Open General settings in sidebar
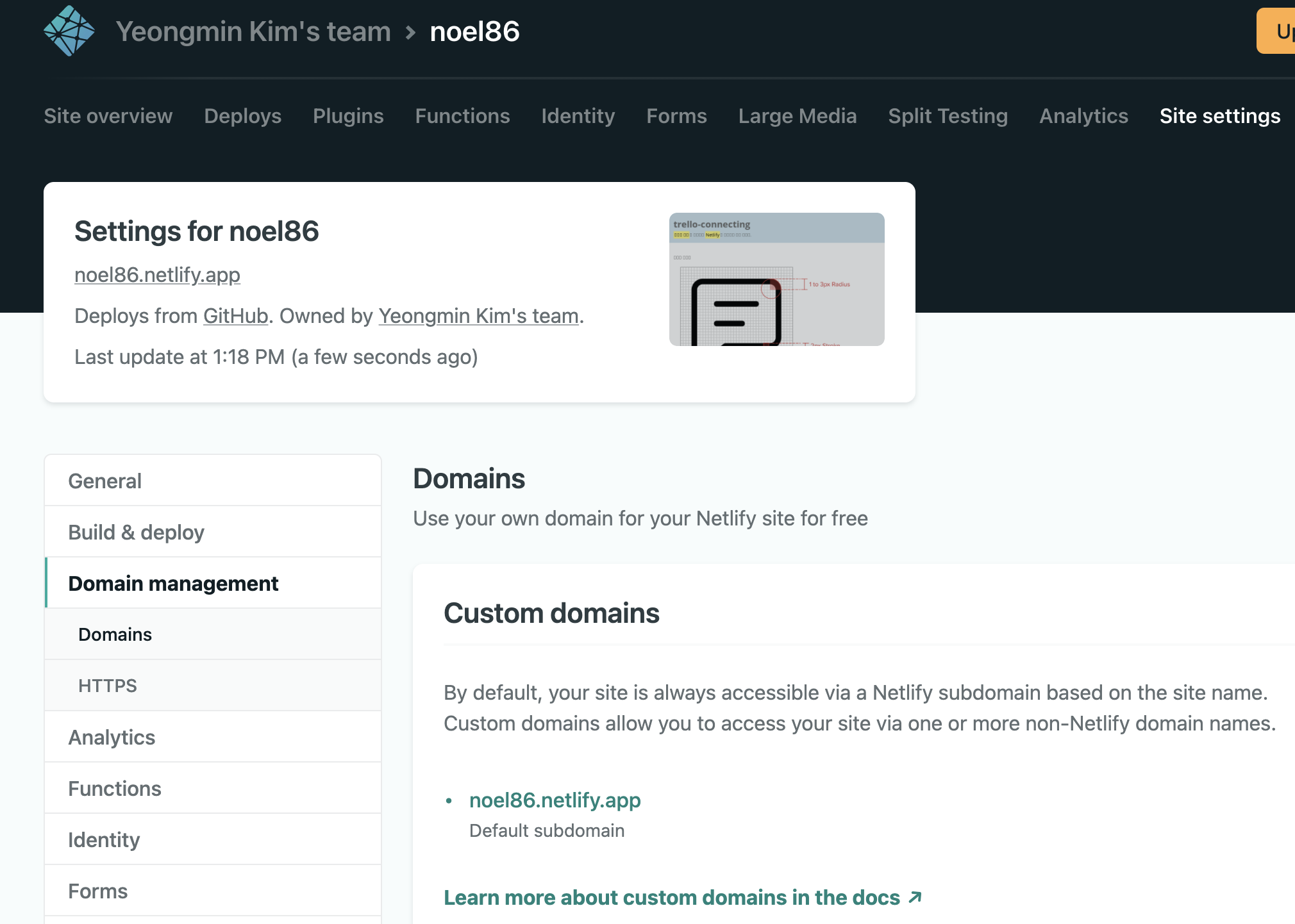1295x924 pixels. tap(105, 481)
